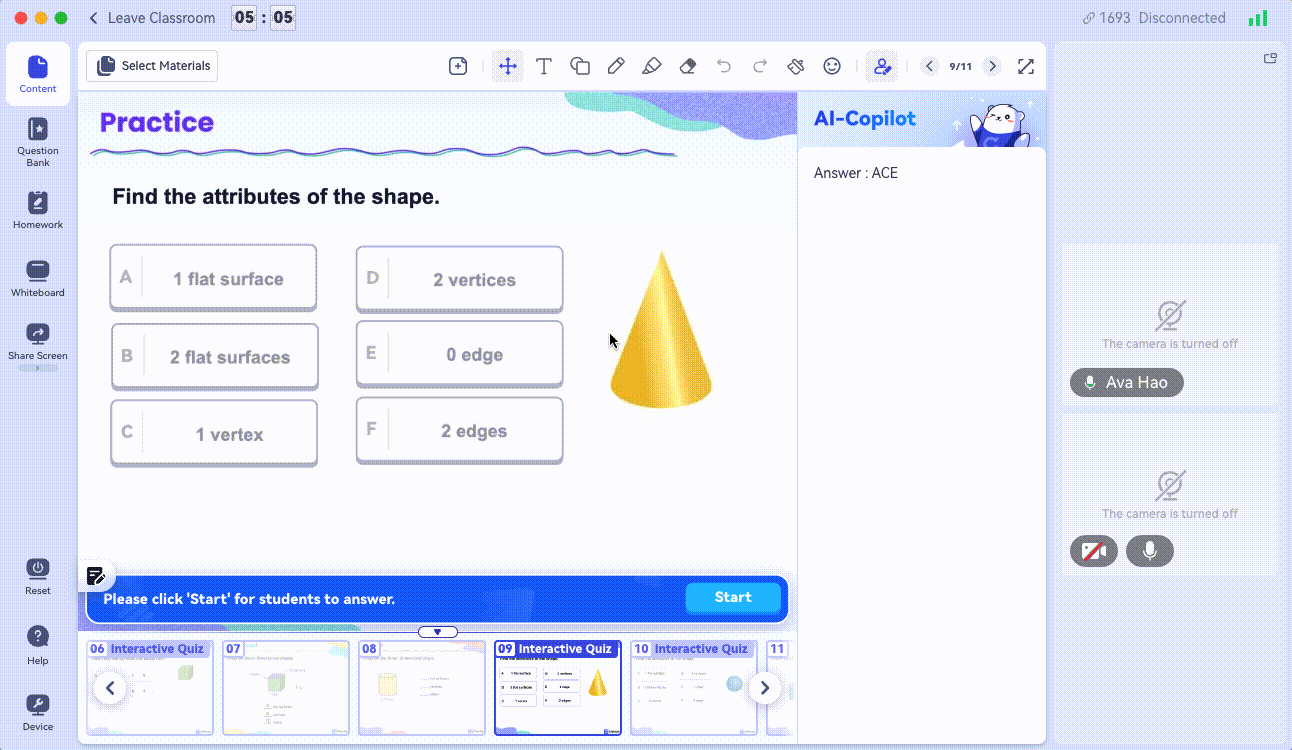Open the emoji reactions
The width and height of the screenshot is (1292, 750).
click(832, 66)
